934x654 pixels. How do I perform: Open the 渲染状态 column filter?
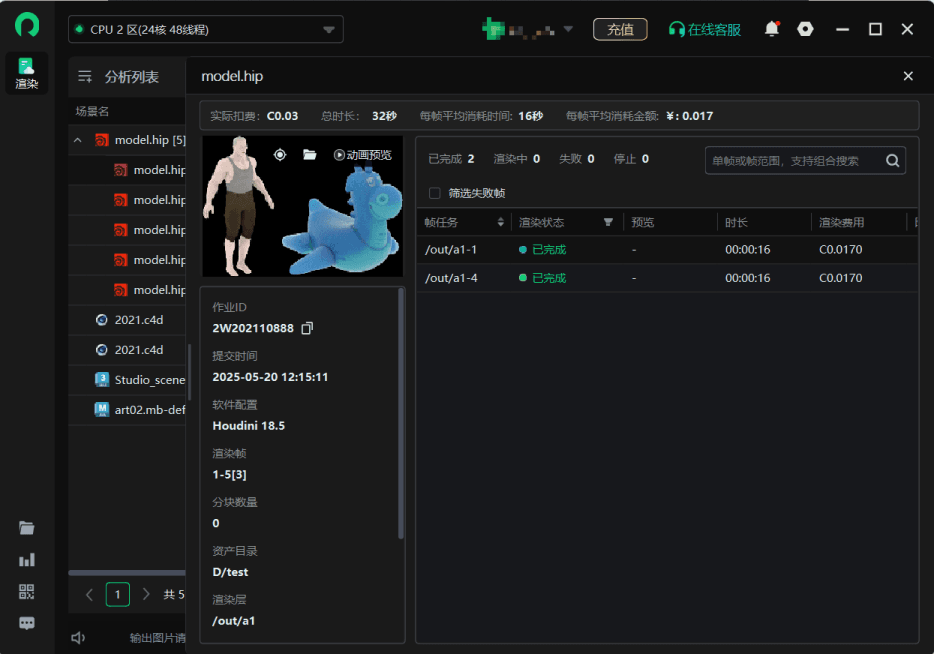[x=608, y=222]
